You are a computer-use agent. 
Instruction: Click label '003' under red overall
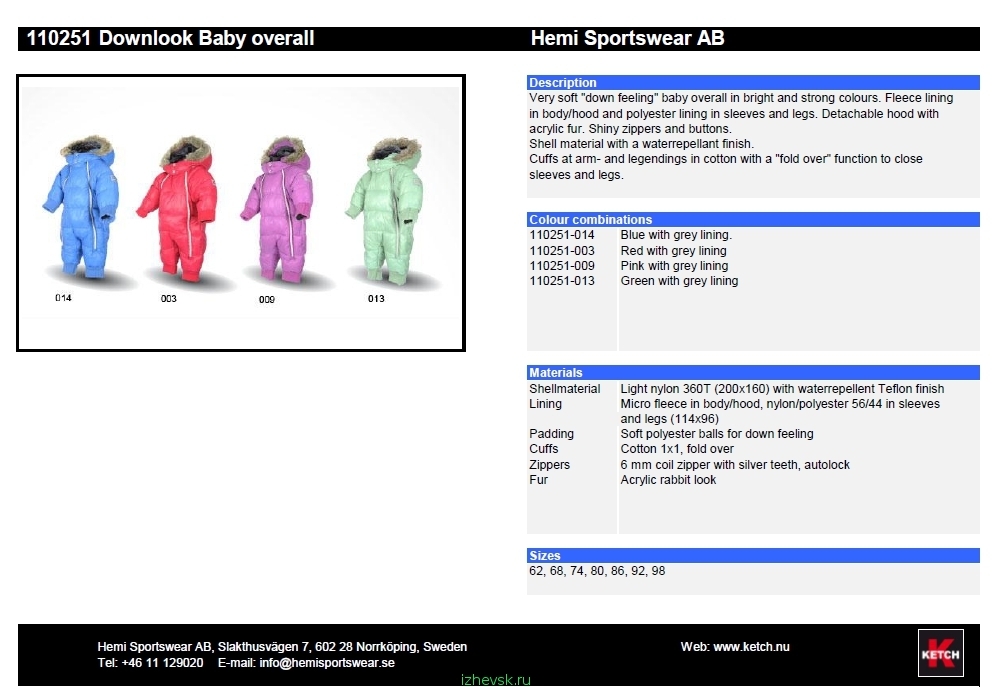pos(169,299)
